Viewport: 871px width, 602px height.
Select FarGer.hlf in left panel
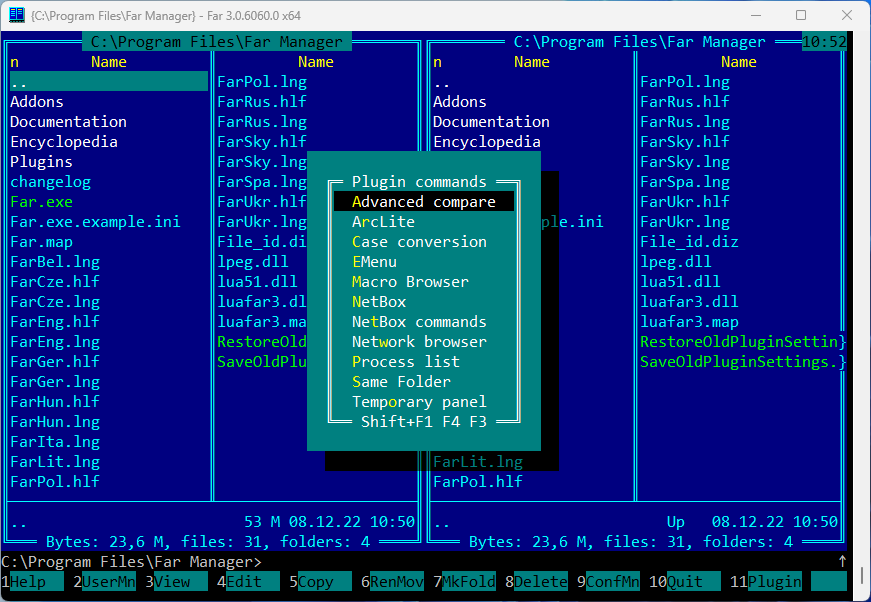pyautogui.click(x=55, y=362)
